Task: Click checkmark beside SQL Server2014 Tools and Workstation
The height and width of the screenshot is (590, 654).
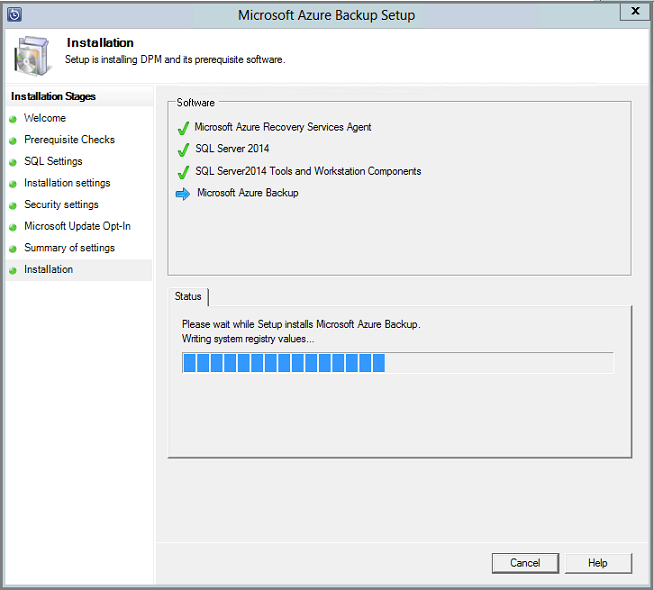Action: (x=182, y=172)
